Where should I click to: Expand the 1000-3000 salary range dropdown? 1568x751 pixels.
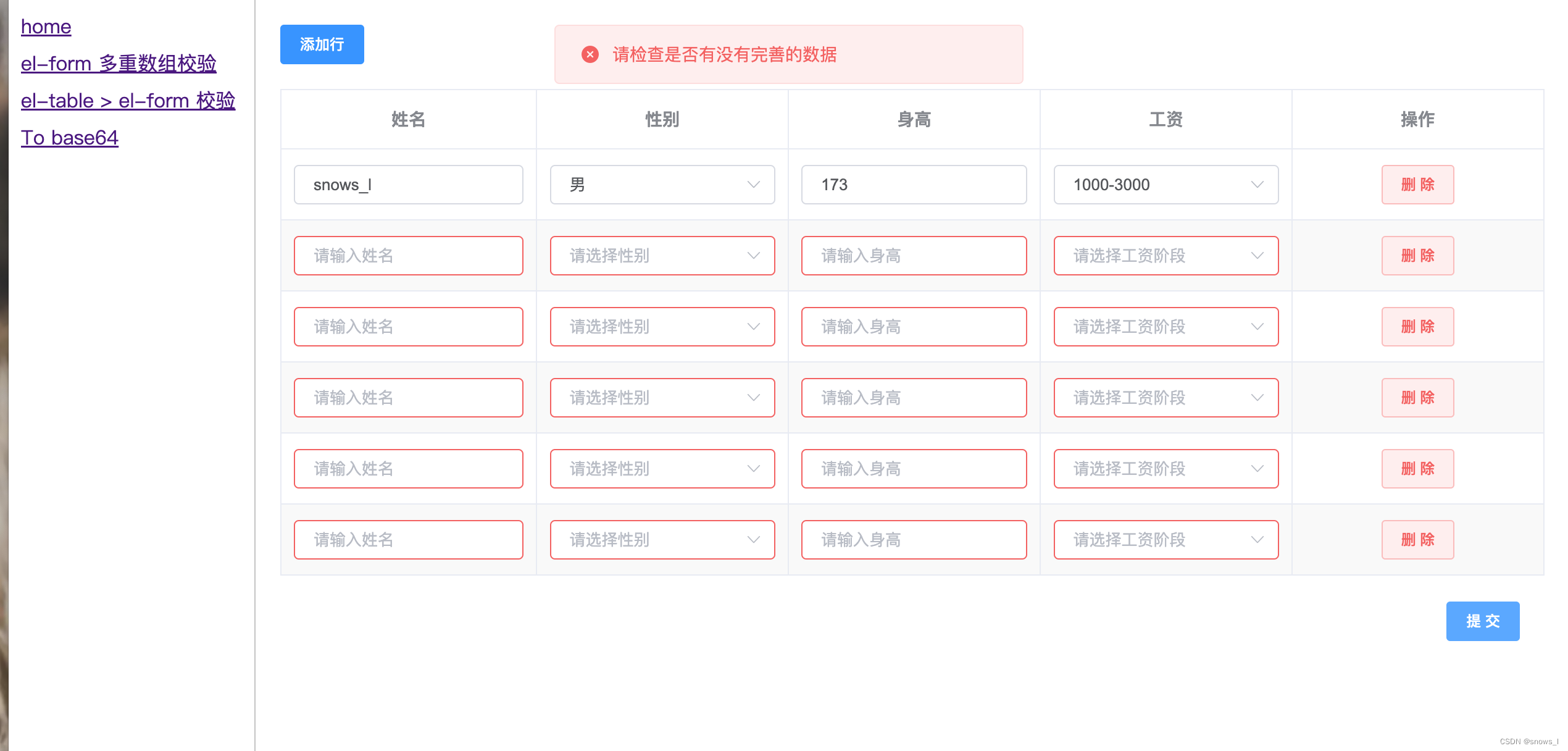(x=1164, y=184)
